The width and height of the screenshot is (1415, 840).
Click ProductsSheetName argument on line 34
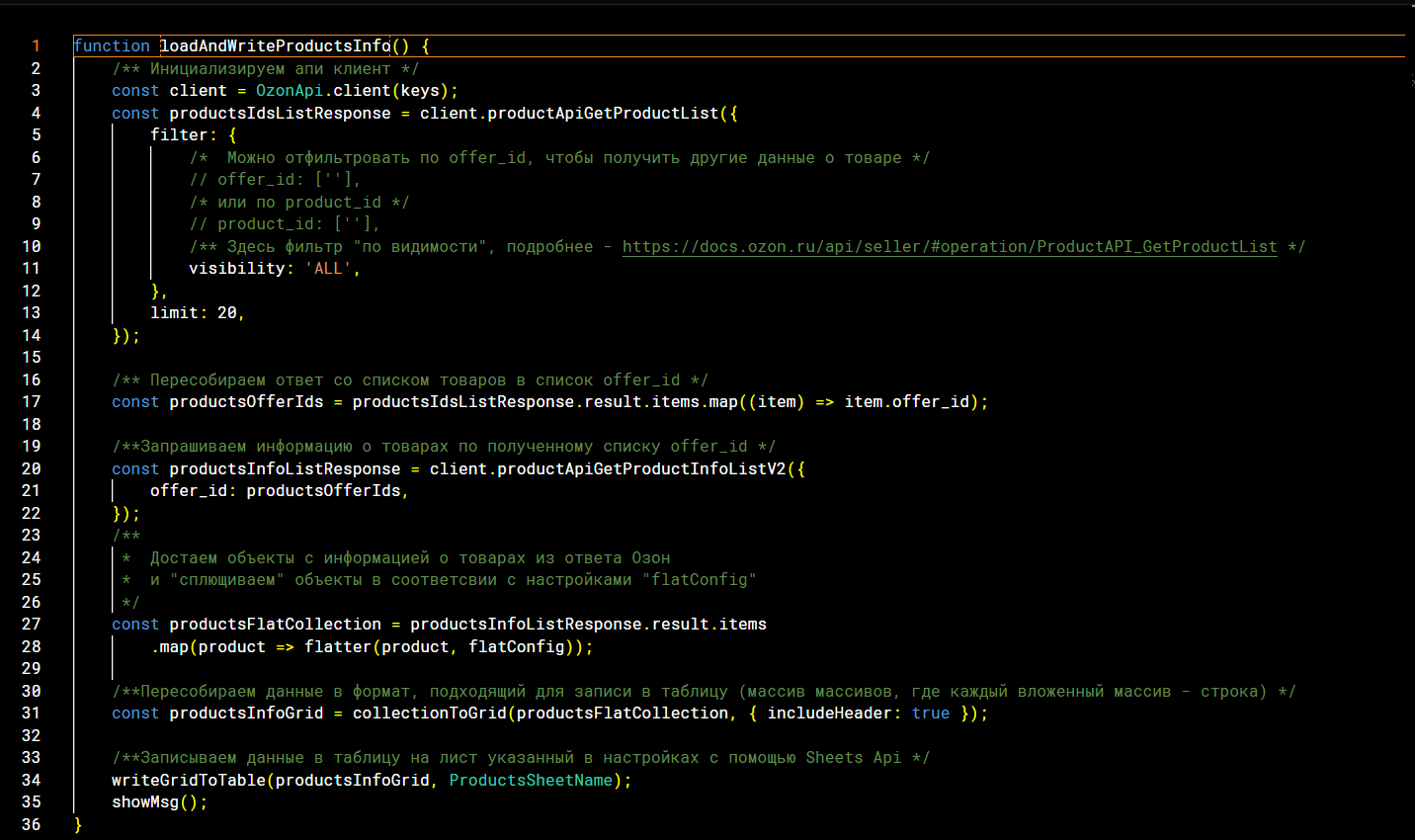[531, 781]
